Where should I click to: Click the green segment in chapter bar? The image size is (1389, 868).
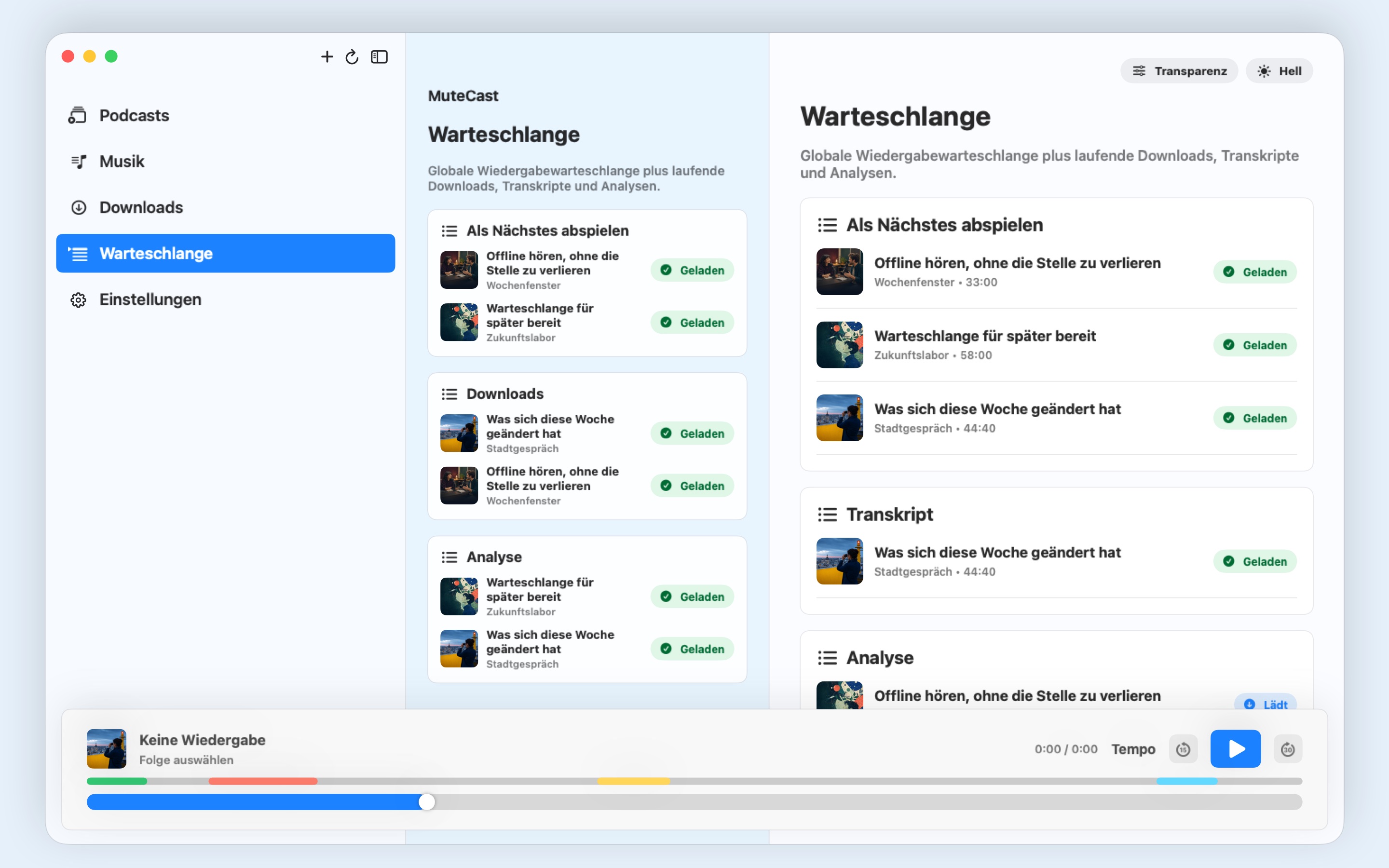pos(117,781)
